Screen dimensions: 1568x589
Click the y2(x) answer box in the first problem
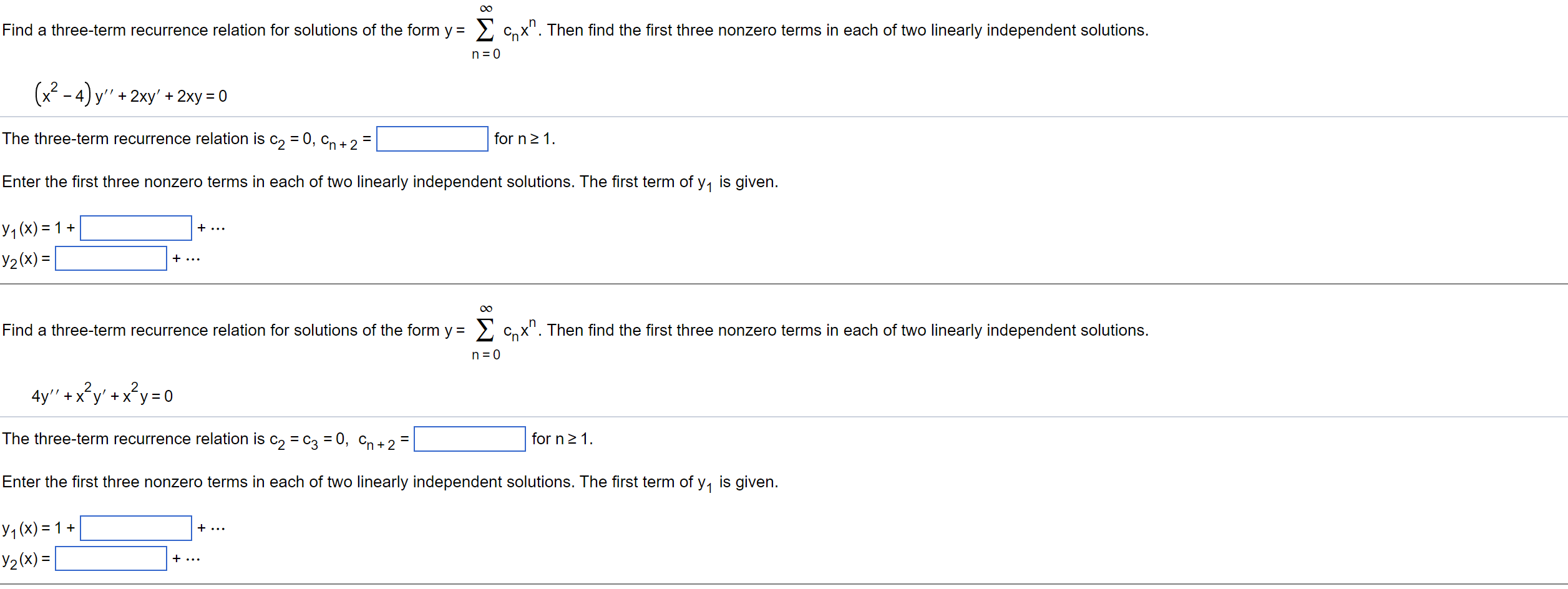tap(112, 258)
